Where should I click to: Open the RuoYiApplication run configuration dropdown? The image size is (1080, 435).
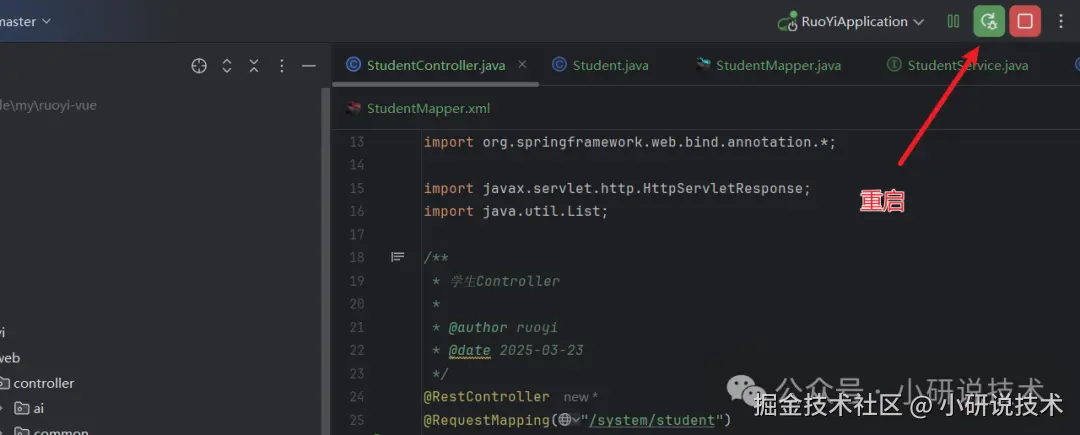tap(851, 21)
